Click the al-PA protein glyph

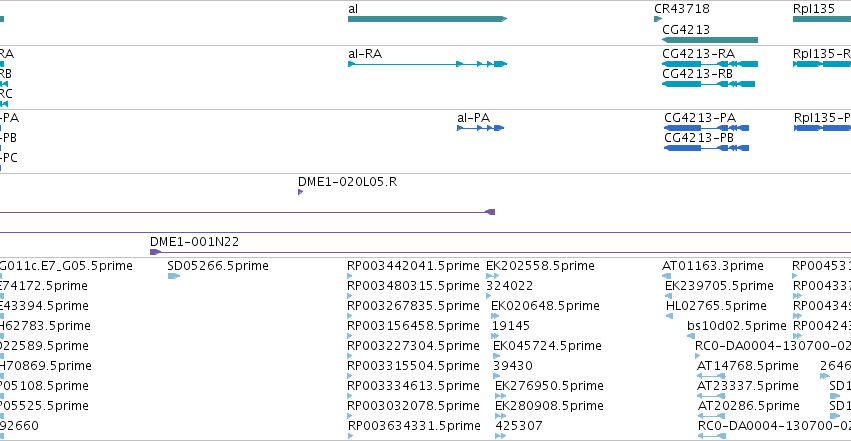click(480, 128)
